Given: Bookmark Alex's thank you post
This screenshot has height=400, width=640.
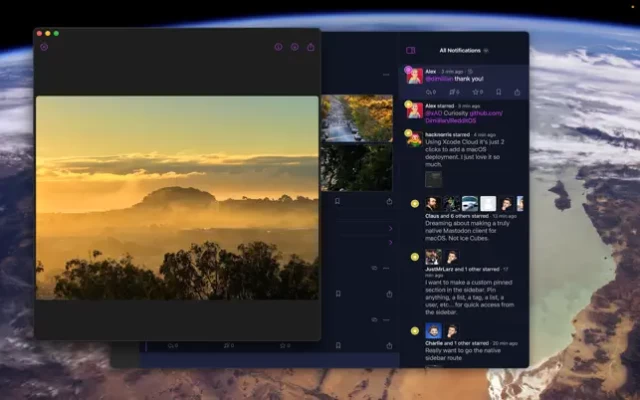Looking at the screenshot, I should point(498,92).
